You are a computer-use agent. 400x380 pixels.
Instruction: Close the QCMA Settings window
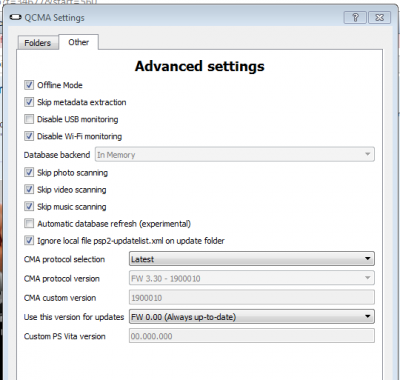pos(379,17)
